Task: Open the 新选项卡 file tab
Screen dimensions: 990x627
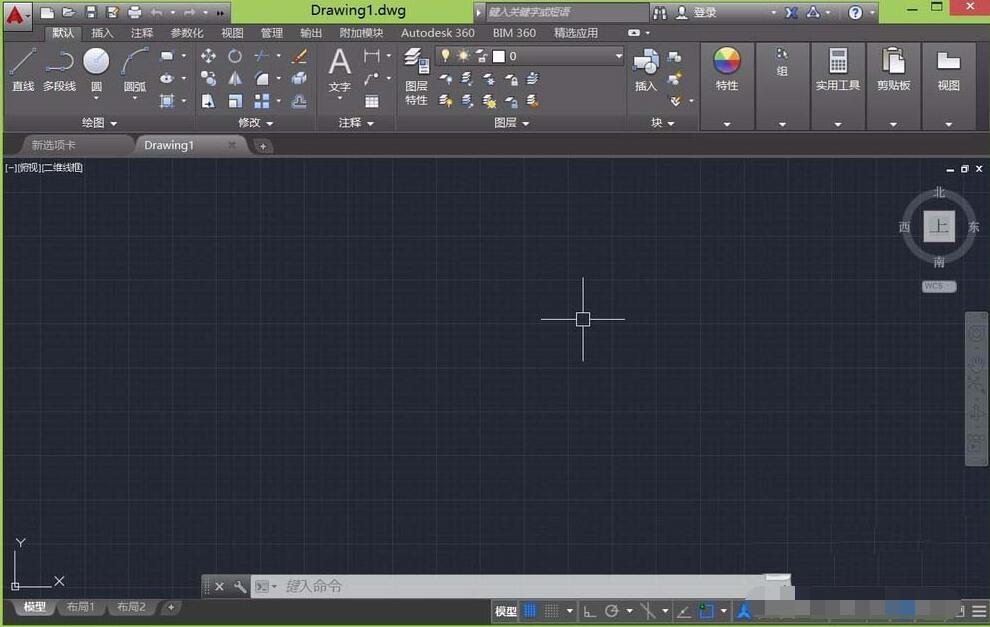Action: (54, 145)
